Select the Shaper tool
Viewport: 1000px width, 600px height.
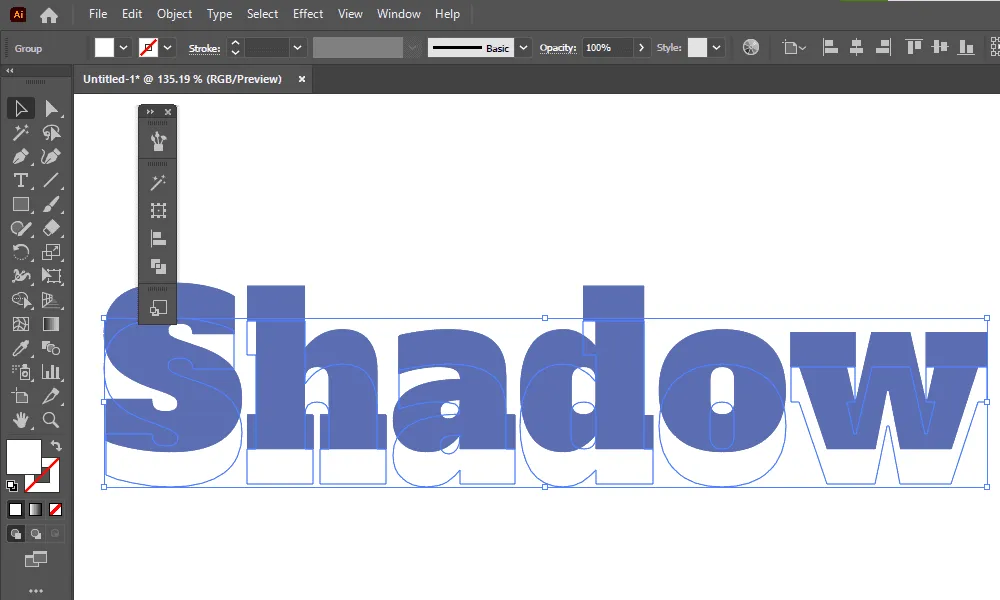(x=20, y=228)
